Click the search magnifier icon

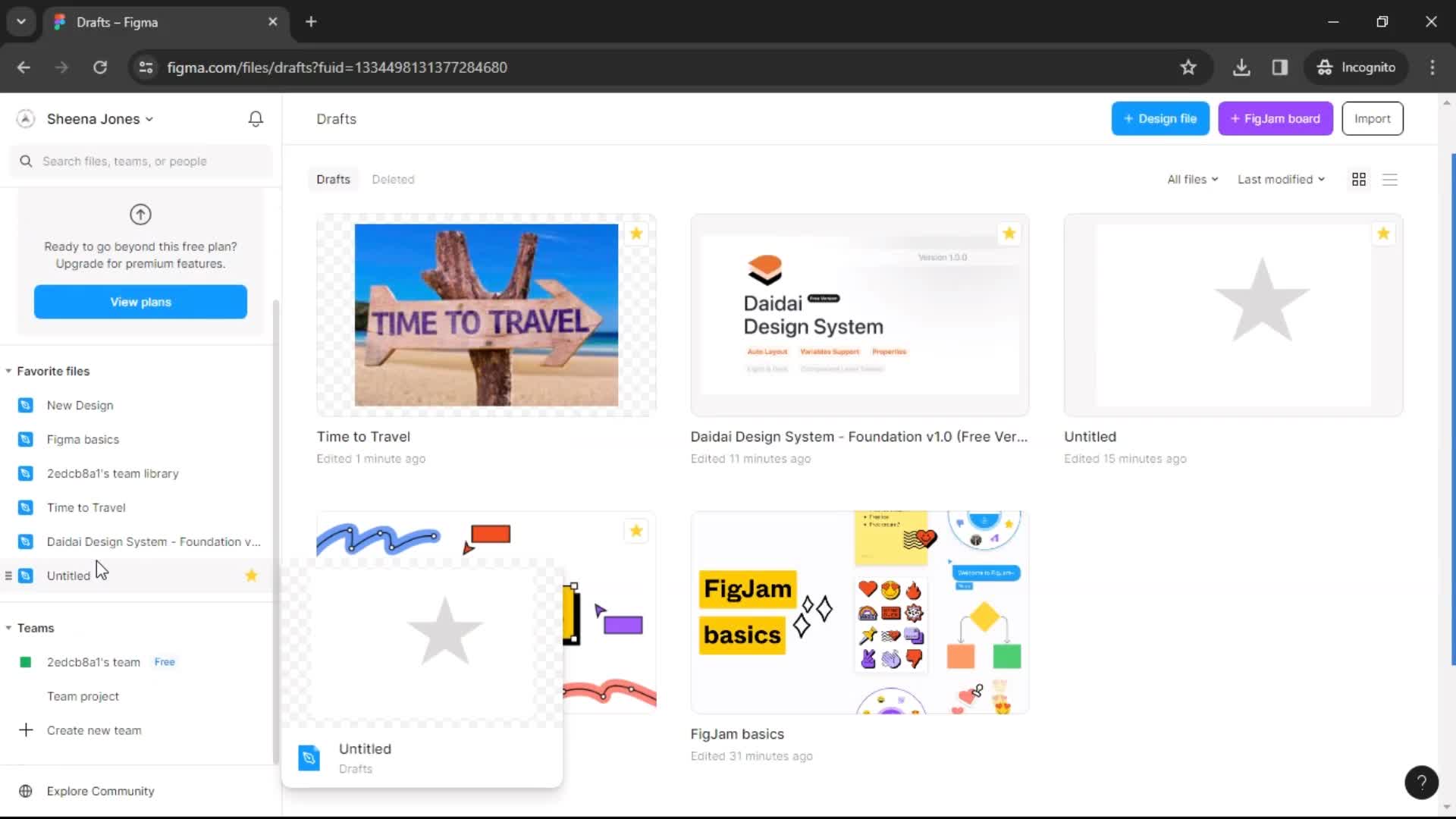(26, 162)
